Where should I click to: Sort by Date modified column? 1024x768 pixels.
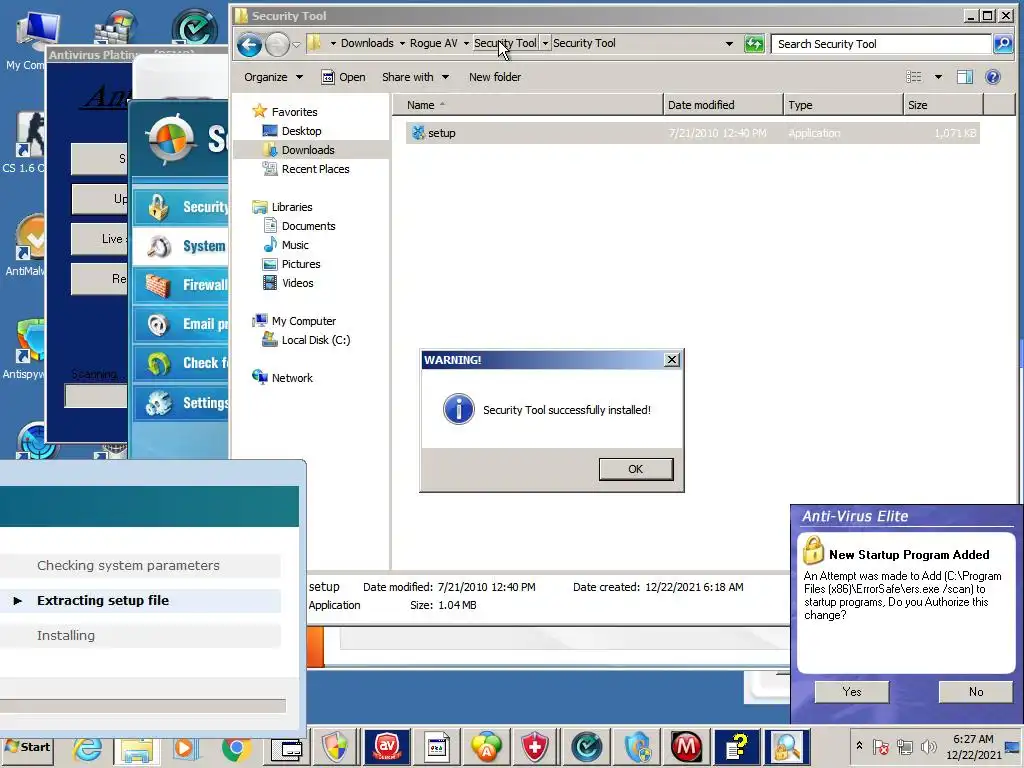(x=722, y=105)
